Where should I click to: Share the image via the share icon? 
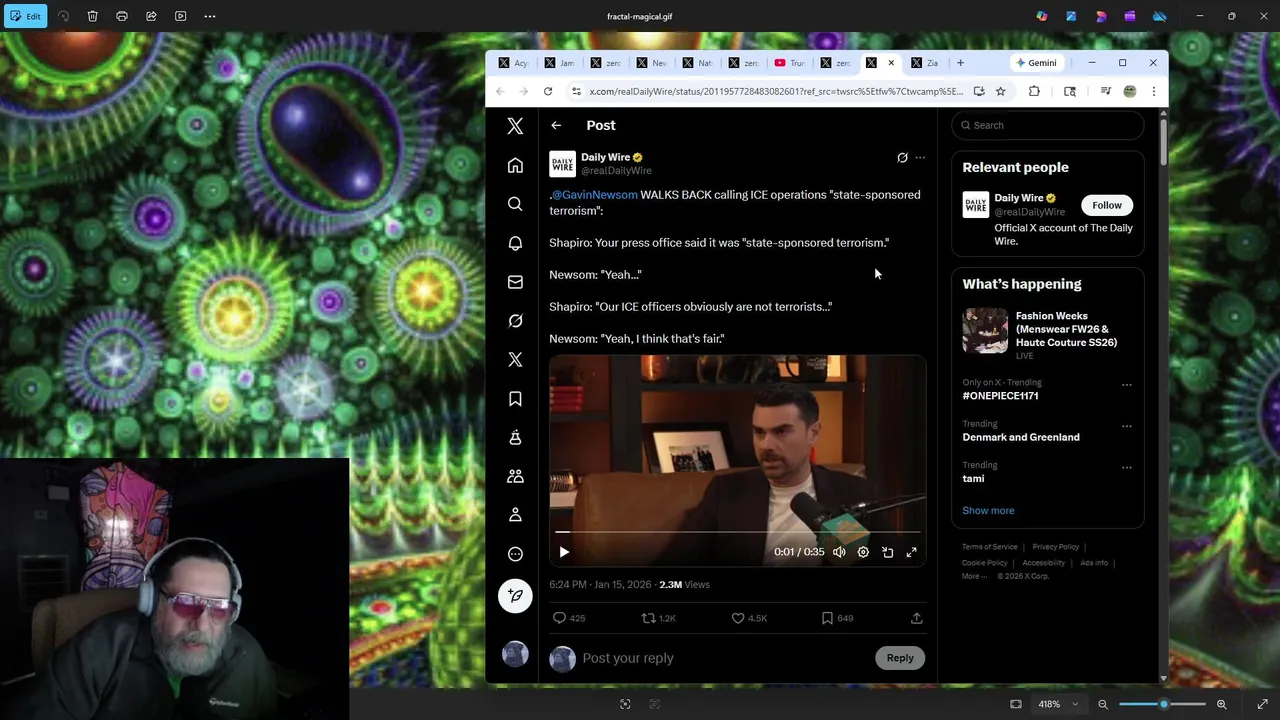[x=151, y=16]
